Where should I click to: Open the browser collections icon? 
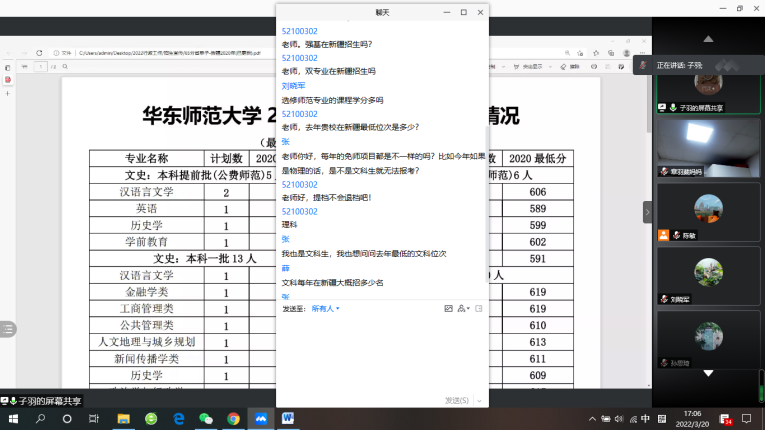pos(611,53)
